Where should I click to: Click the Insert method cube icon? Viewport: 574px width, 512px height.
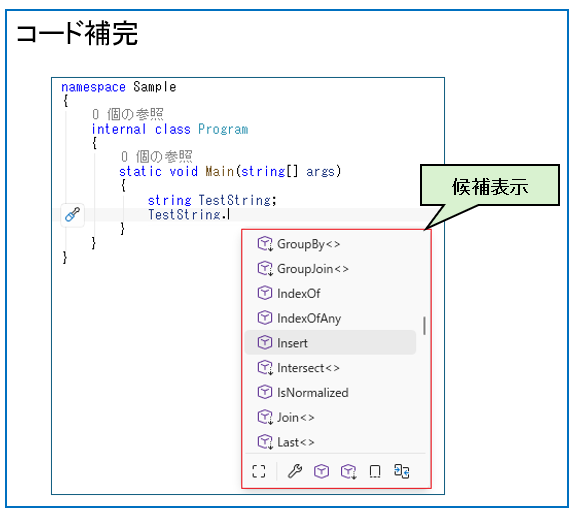click(x=265, y=343)
